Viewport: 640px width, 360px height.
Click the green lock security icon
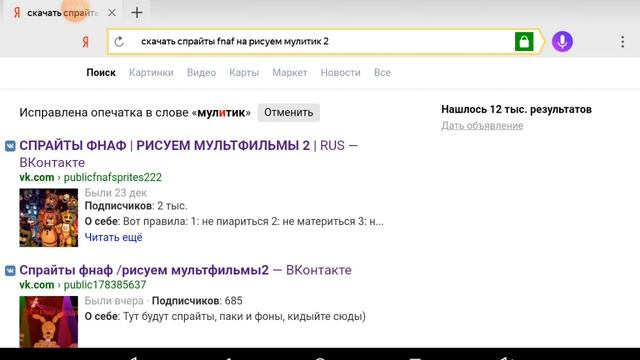(524, 41)
